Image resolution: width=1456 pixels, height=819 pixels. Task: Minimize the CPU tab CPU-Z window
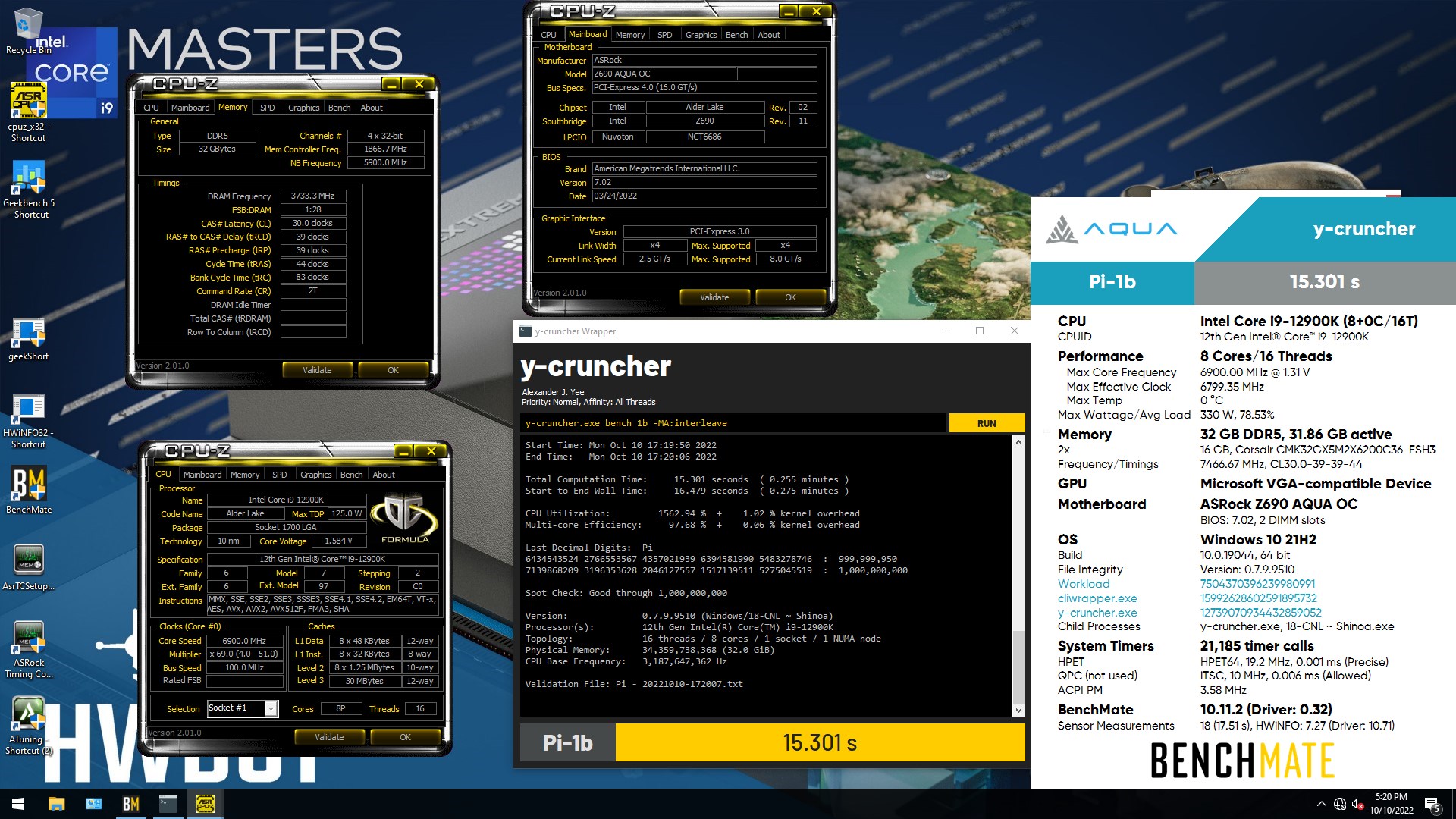click(403, 451)
